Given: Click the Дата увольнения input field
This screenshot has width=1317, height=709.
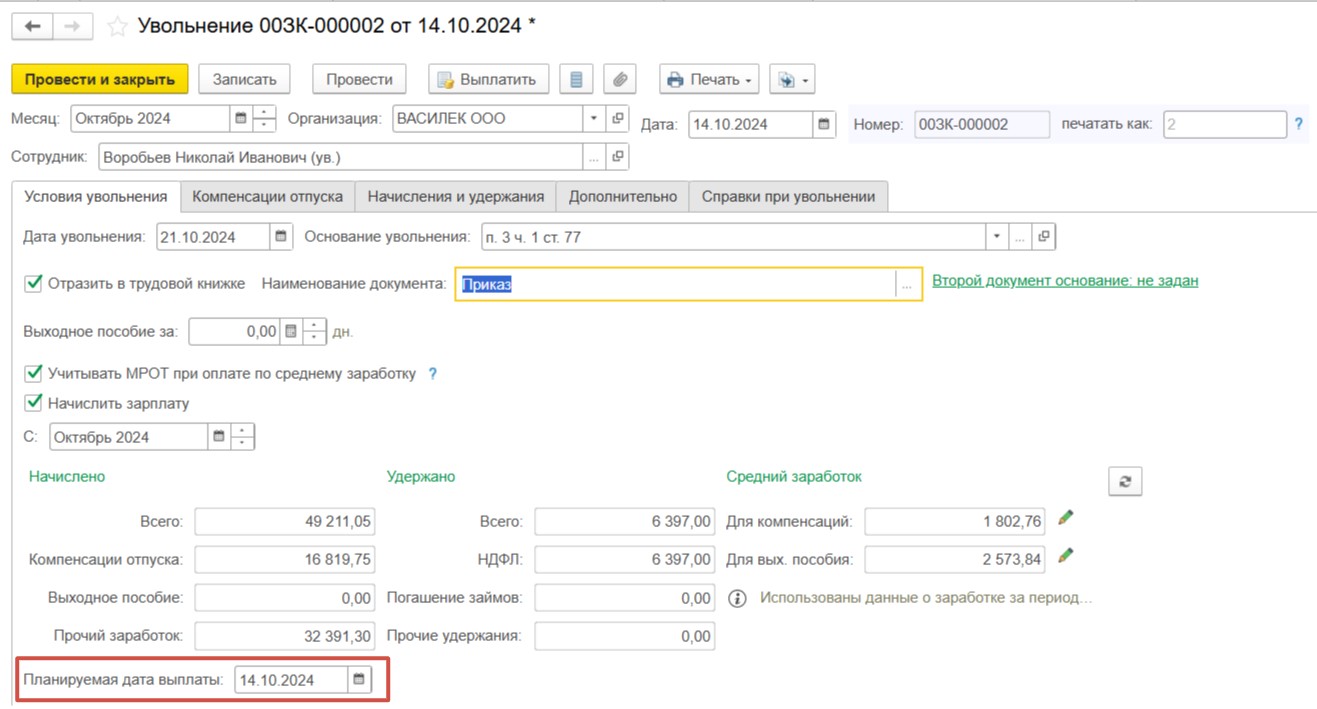Looking at the screenshot, I should pos(214,237).
